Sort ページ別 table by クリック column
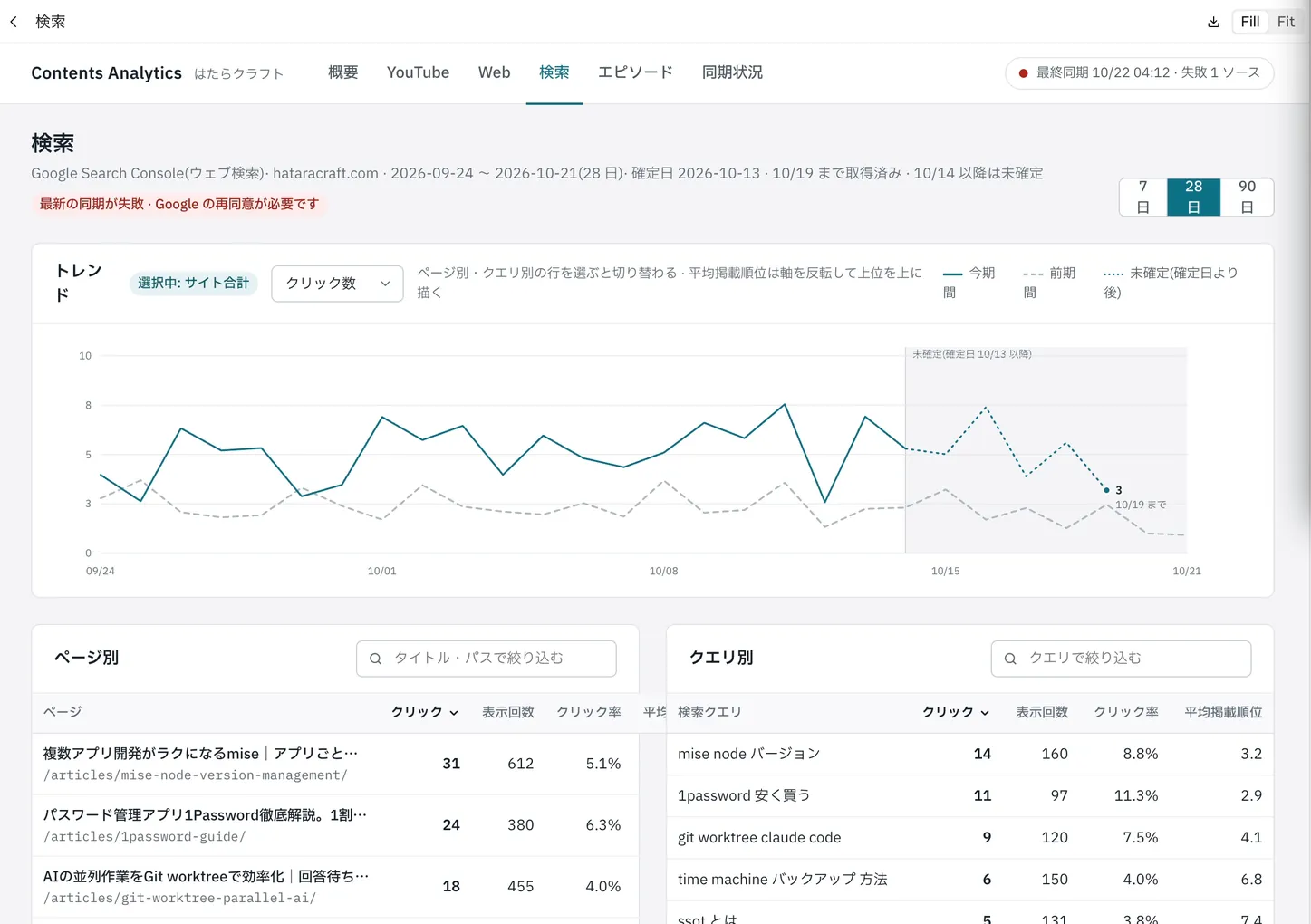This screenshot has width=1311, height=924. (x=425, y=712)
